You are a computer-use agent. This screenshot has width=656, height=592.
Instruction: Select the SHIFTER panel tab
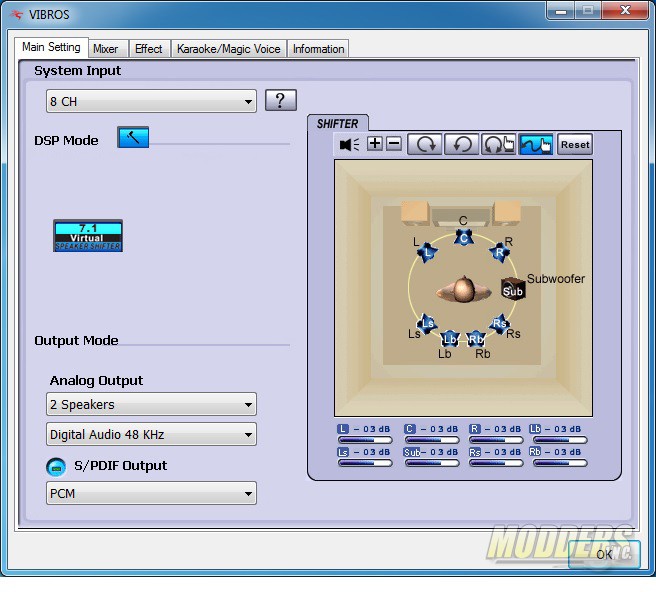[338, 123]
